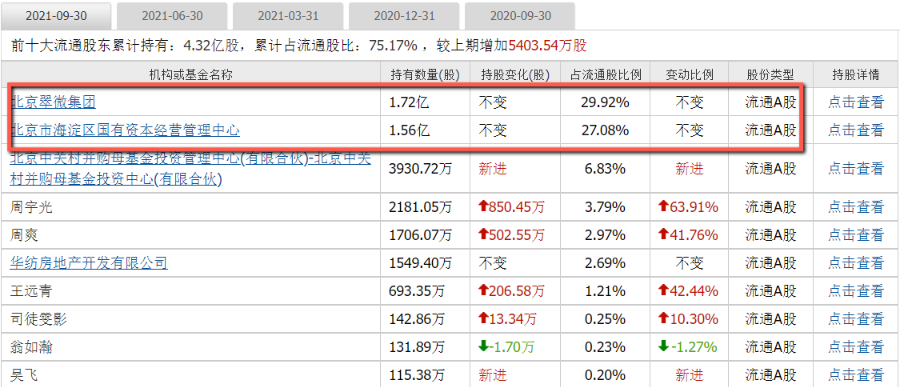Click the 3930.72万 holding amount
The height and width of the screenshot is (387, 901).
421,168
